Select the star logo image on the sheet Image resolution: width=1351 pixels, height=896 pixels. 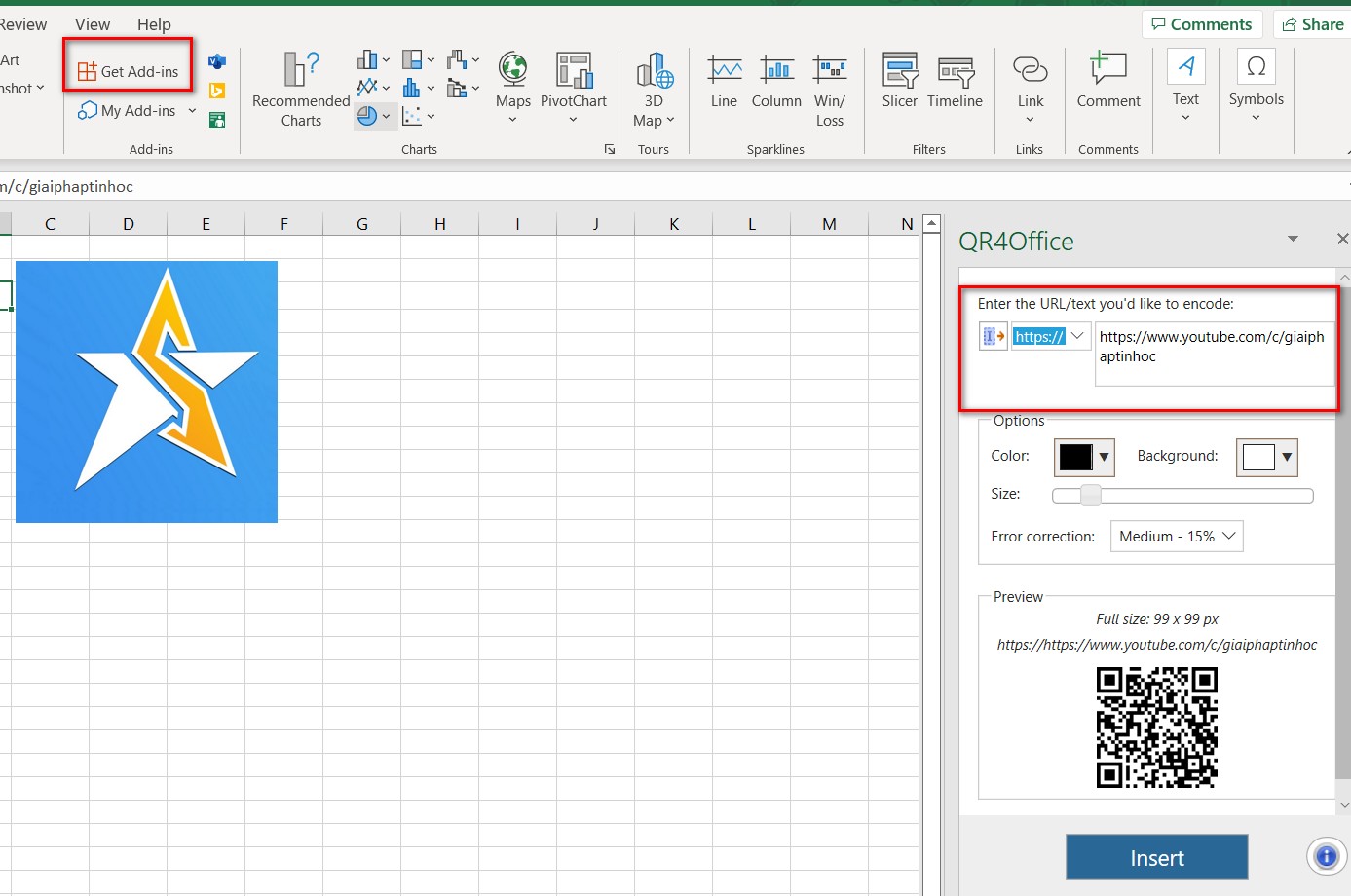point(147,392)
